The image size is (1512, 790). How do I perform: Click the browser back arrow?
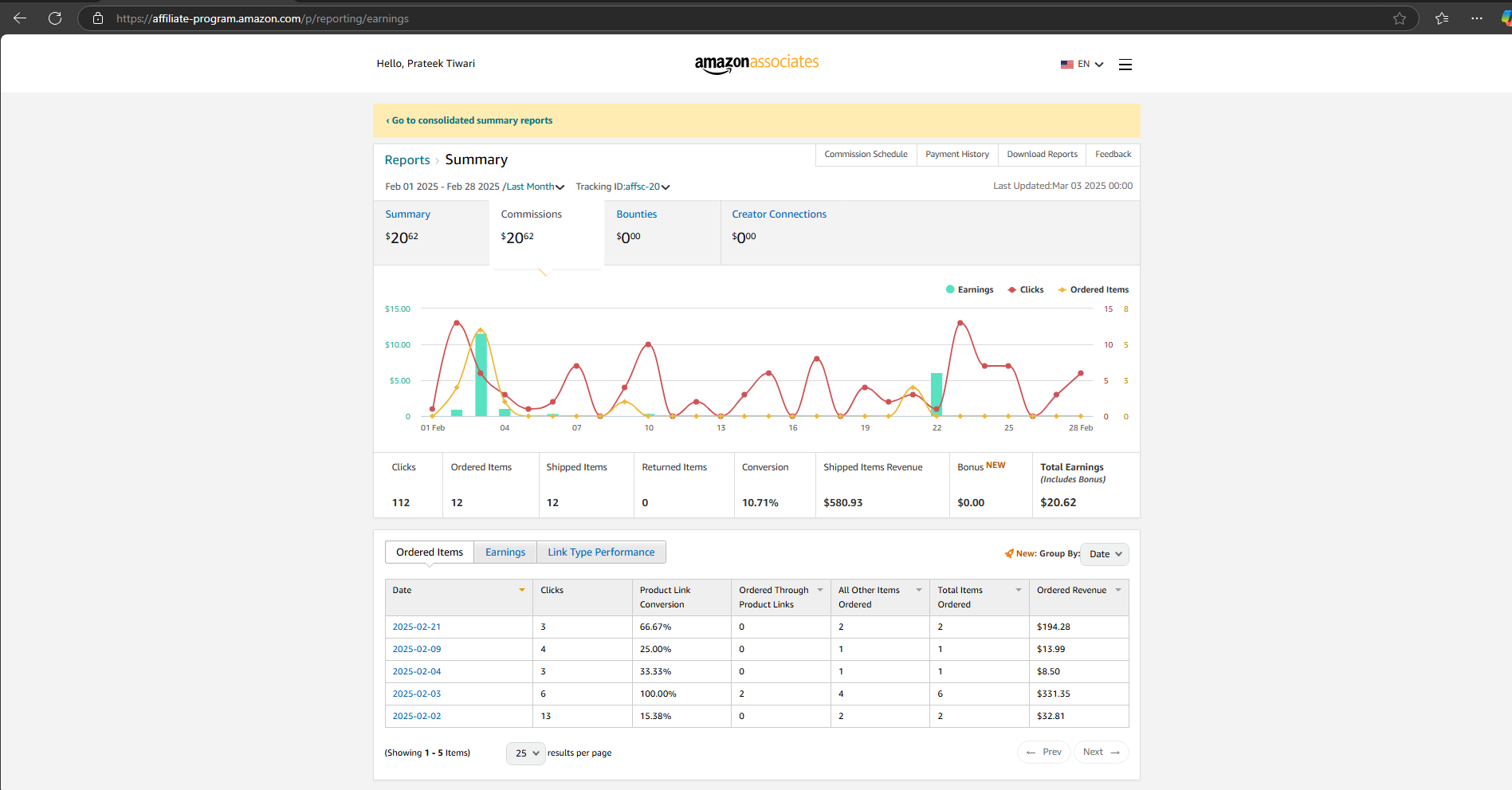(x=20, y=18)
